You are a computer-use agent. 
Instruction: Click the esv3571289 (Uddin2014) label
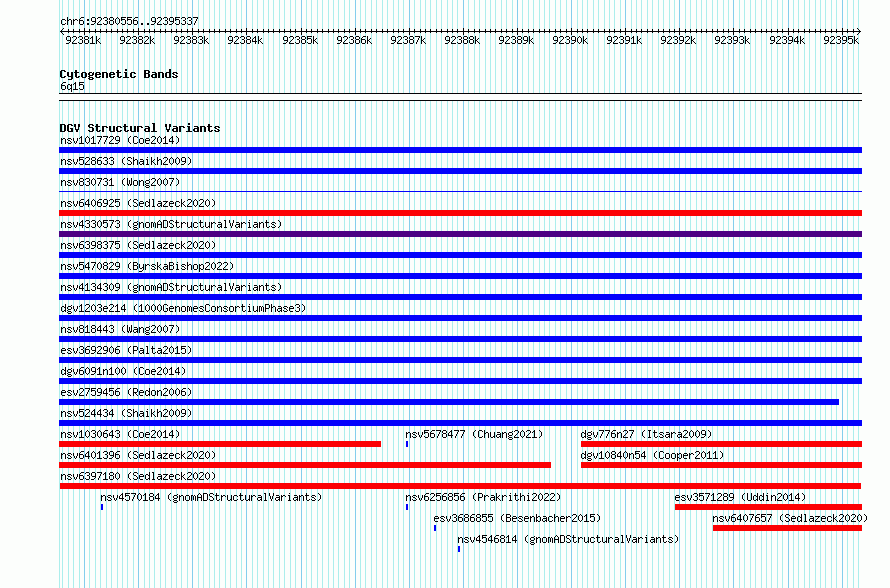pos(740,497)
